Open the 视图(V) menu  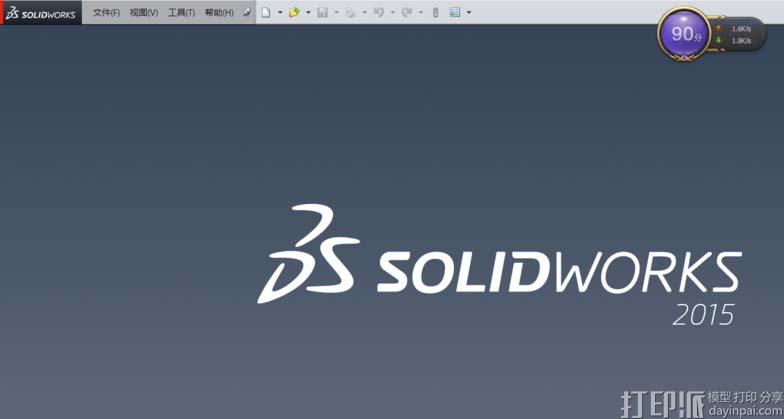click(143, 13)
